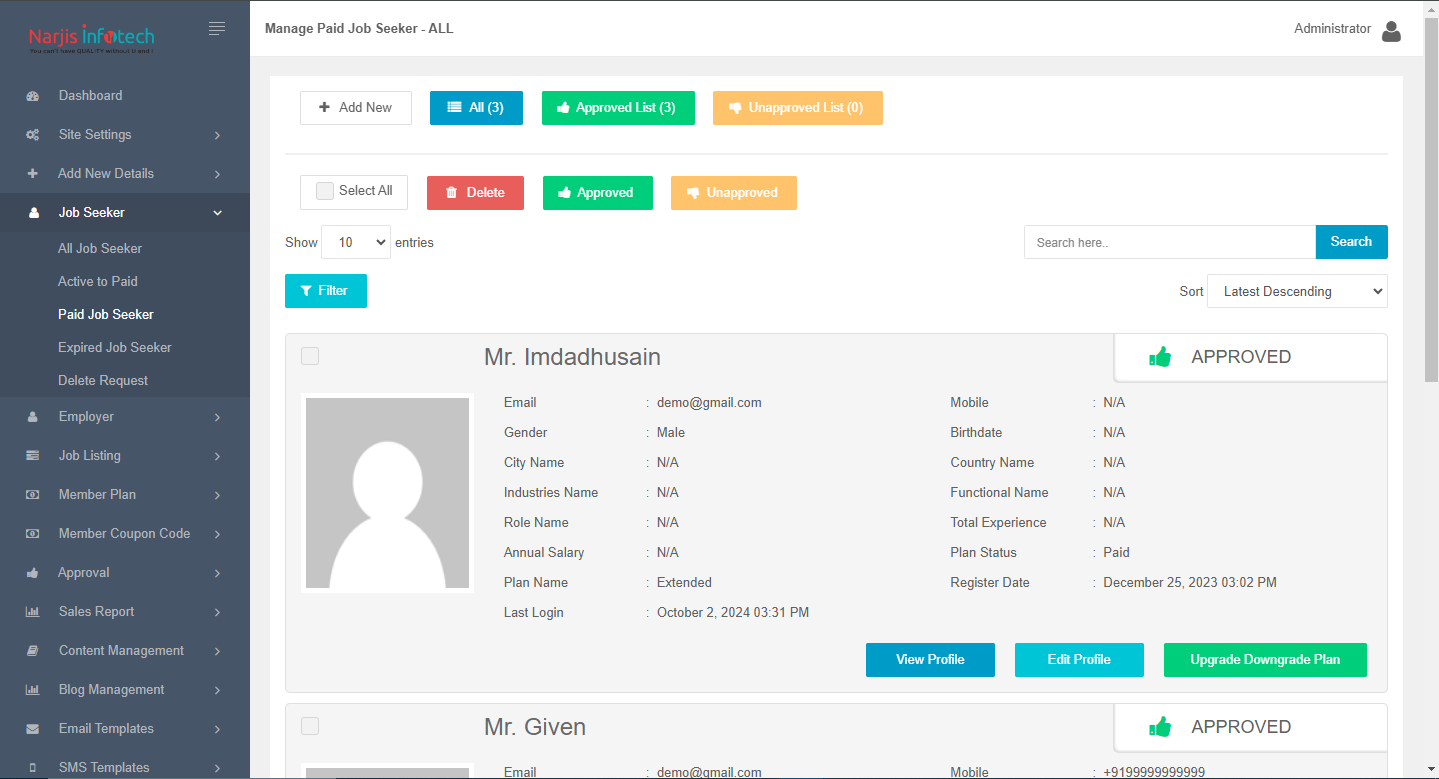Open Expired Job Seeker submenu item
This screenshot has height=779, width=1439.
115,347
